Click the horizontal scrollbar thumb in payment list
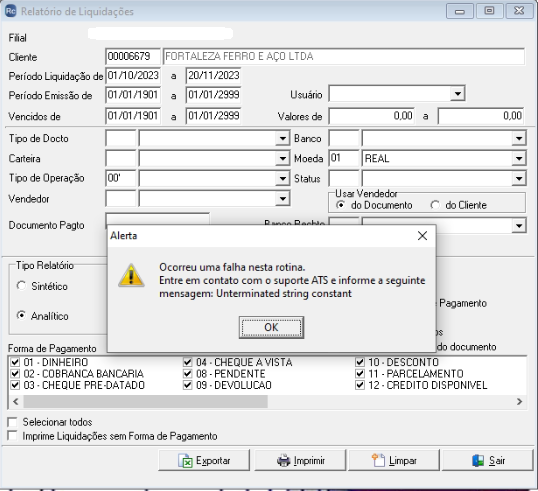The width and height of the screenshot is (538, 491). click(x=145, y=401)
